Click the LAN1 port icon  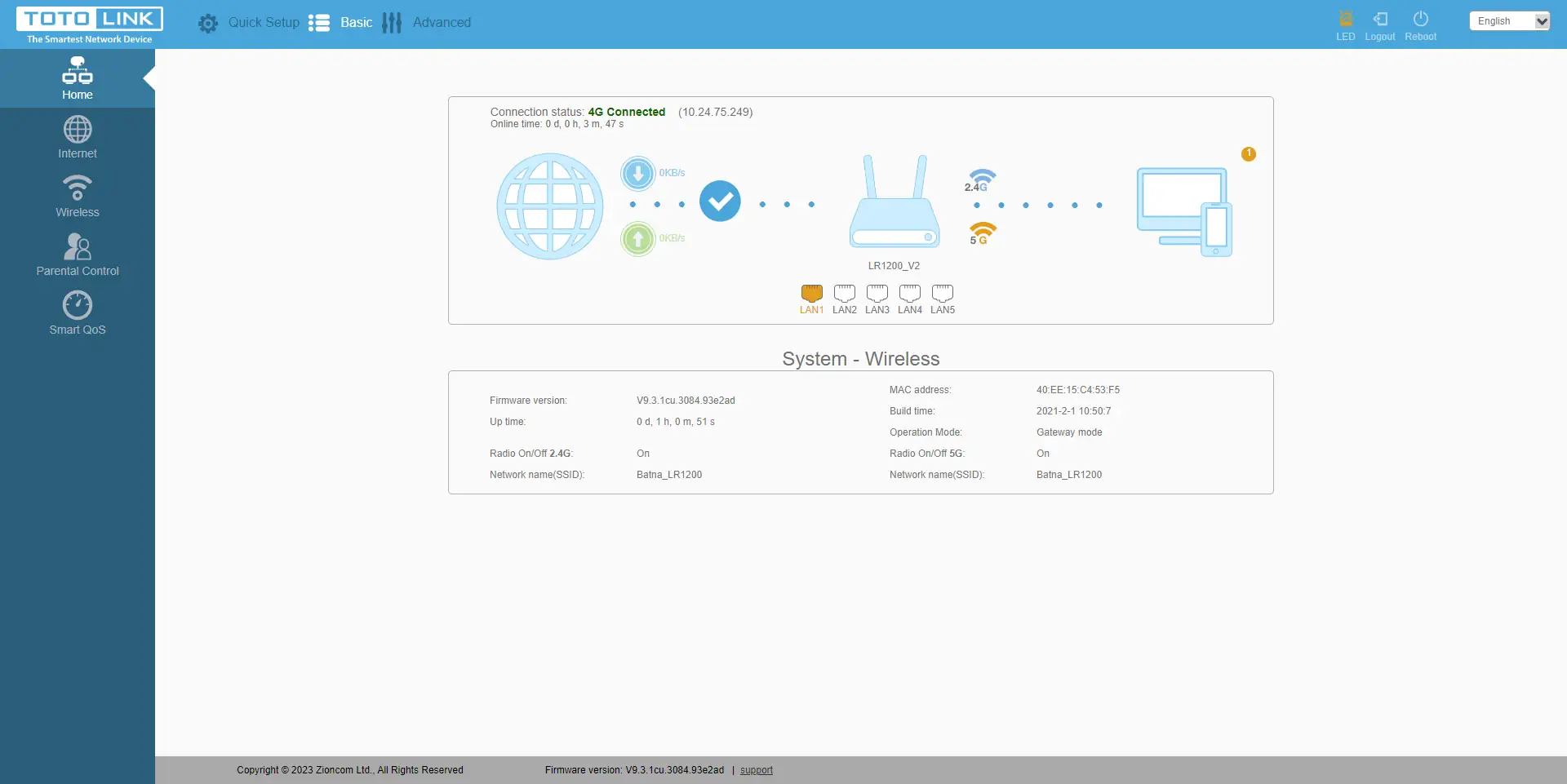(811, 294)
